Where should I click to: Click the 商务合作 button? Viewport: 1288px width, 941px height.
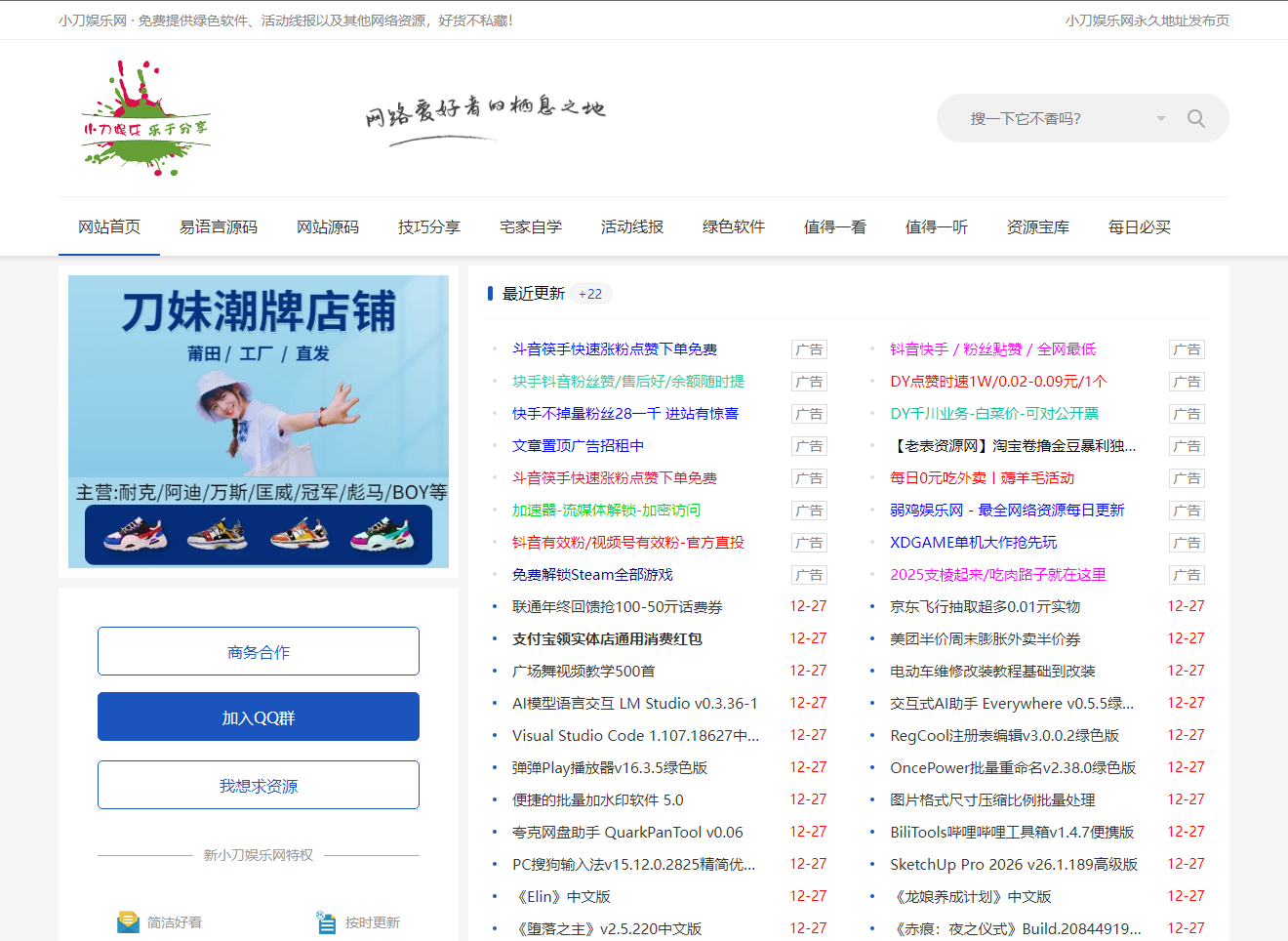[258, 650]
